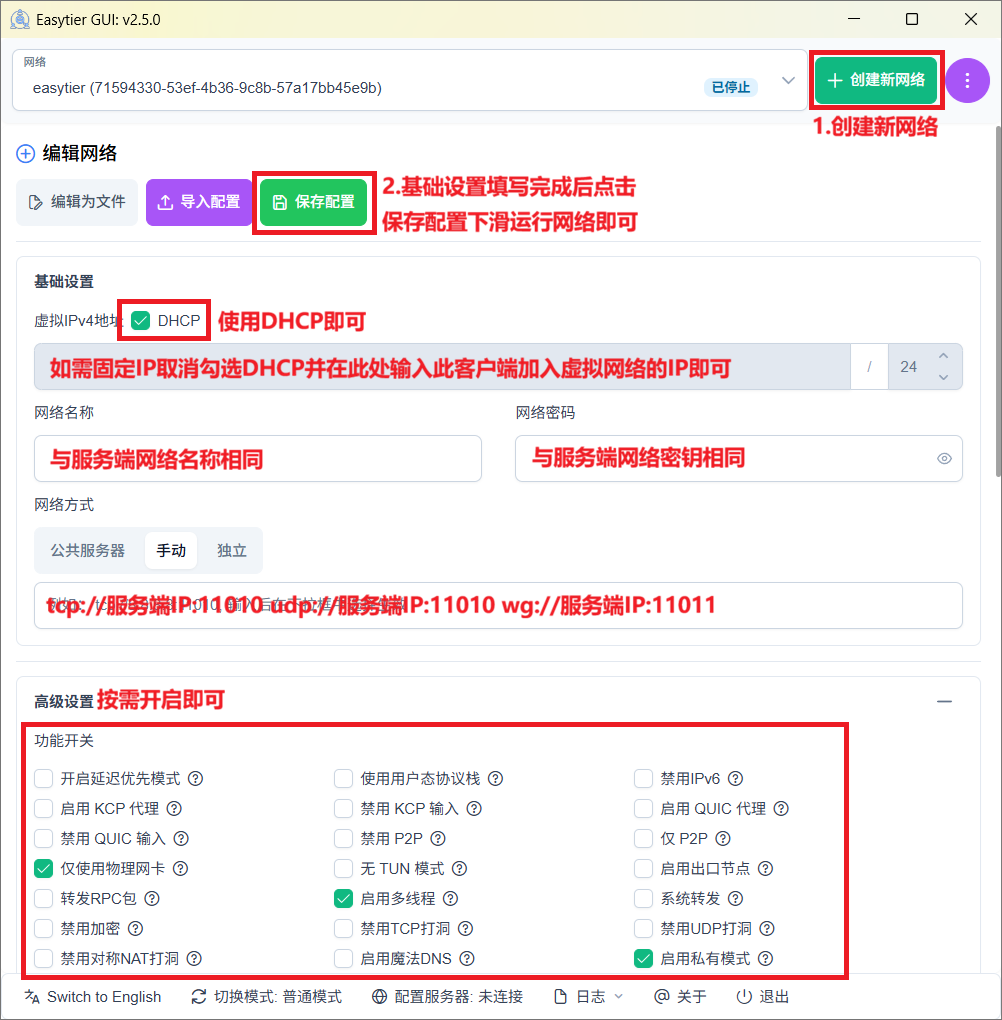Screen dimensions: 1002x1020
Task: Open help for 开启延迟优先模式
Action: coord(195,779)
